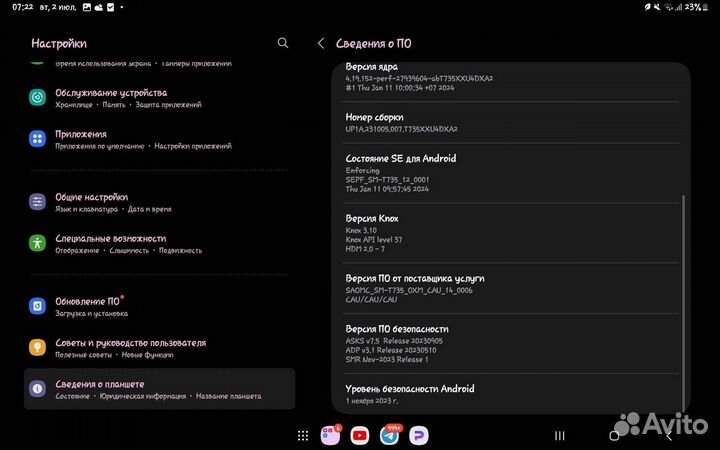Image resolution: width=720 pixels, height=450 pixels.
Task: Tap the search magnifier in Настройки
Action: point(283,43)
